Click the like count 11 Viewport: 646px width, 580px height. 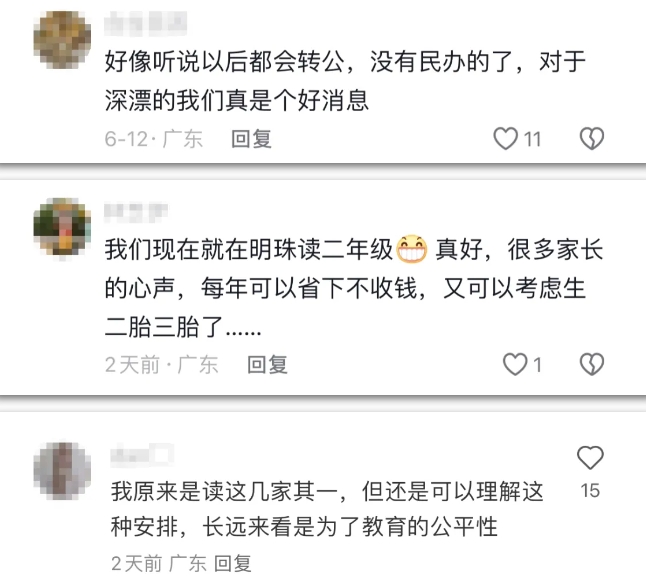pyautogui.click(x=532, y=139)
